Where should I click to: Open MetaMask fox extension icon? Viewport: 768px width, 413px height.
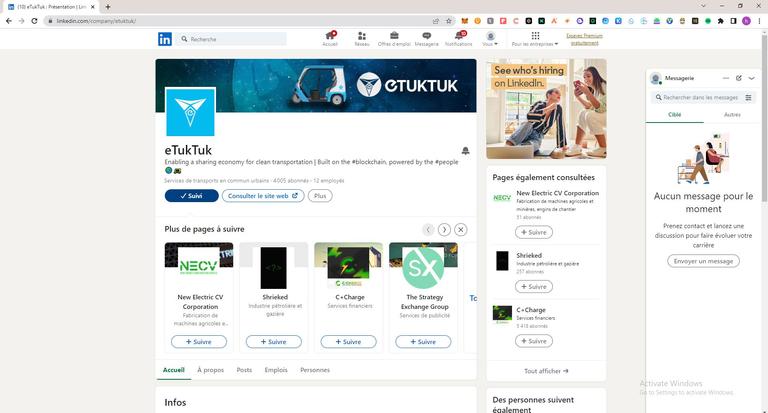[x=464, y=21]
